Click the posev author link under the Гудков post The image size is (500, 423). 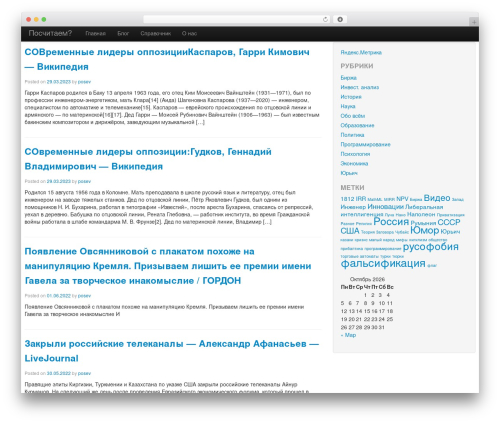tap(84, 181)
